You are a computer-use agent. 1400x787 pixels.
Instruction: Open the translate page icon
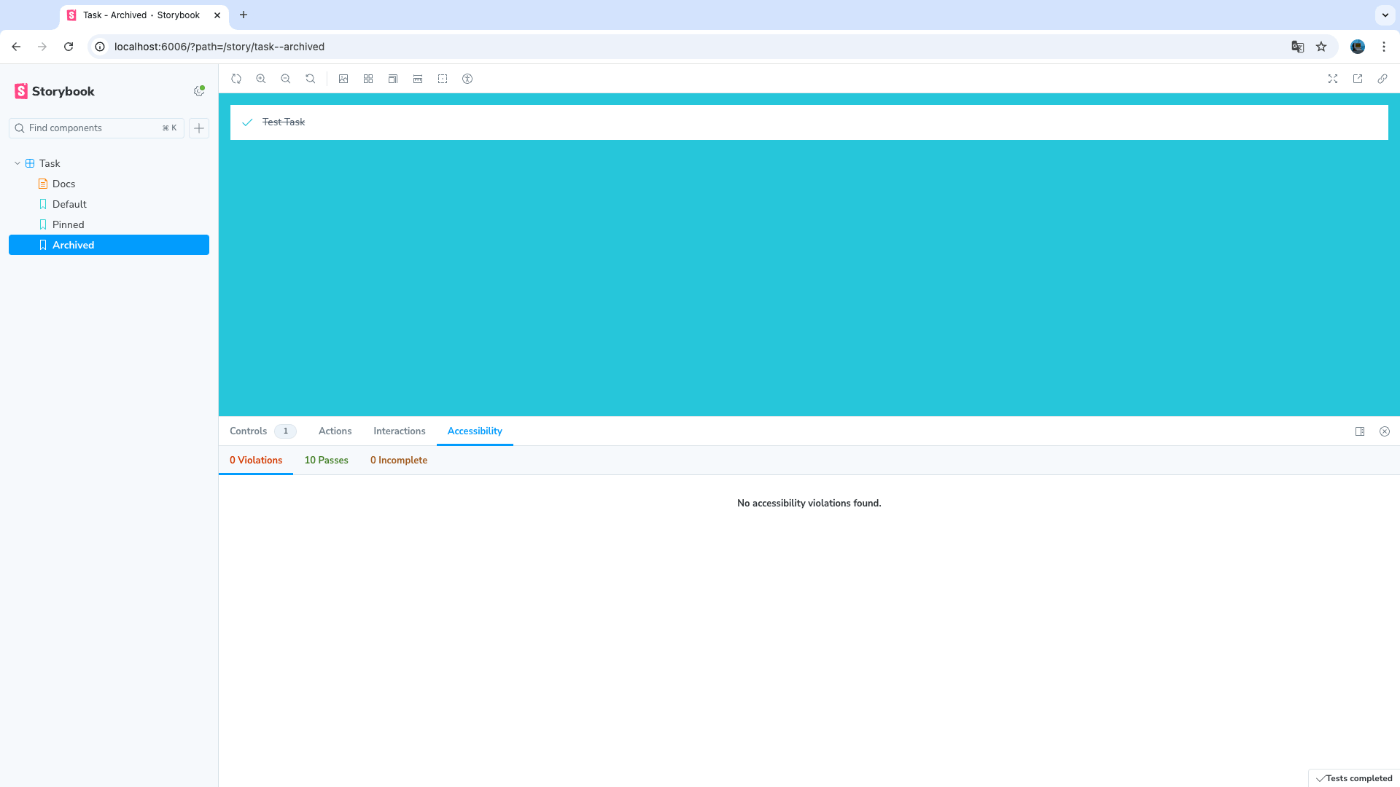(1297, 46)
